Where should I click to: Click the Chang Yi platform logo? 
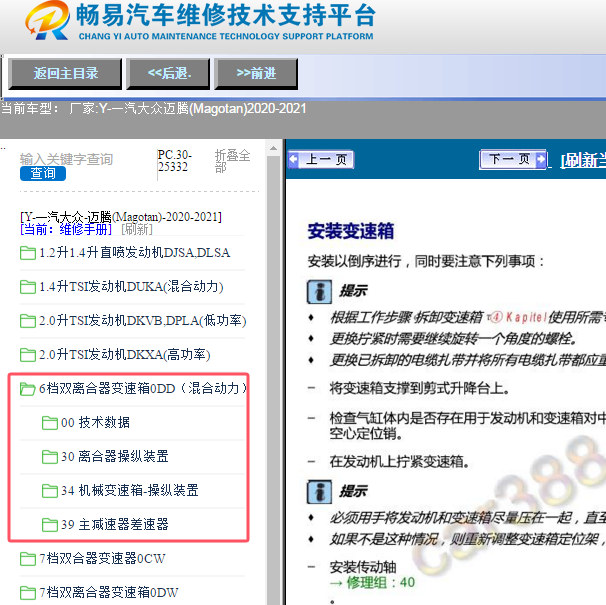click(x=48, y=20)
